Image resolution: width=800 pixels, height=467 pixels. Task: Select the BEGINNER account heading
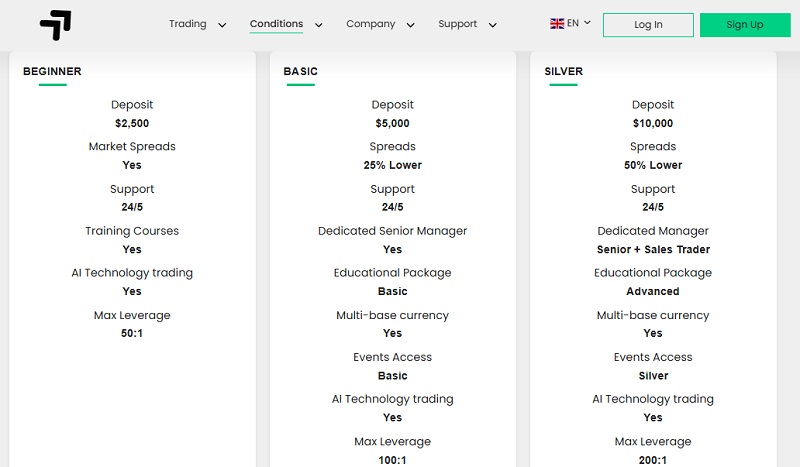pyautogui.click(x=52, y=71)
